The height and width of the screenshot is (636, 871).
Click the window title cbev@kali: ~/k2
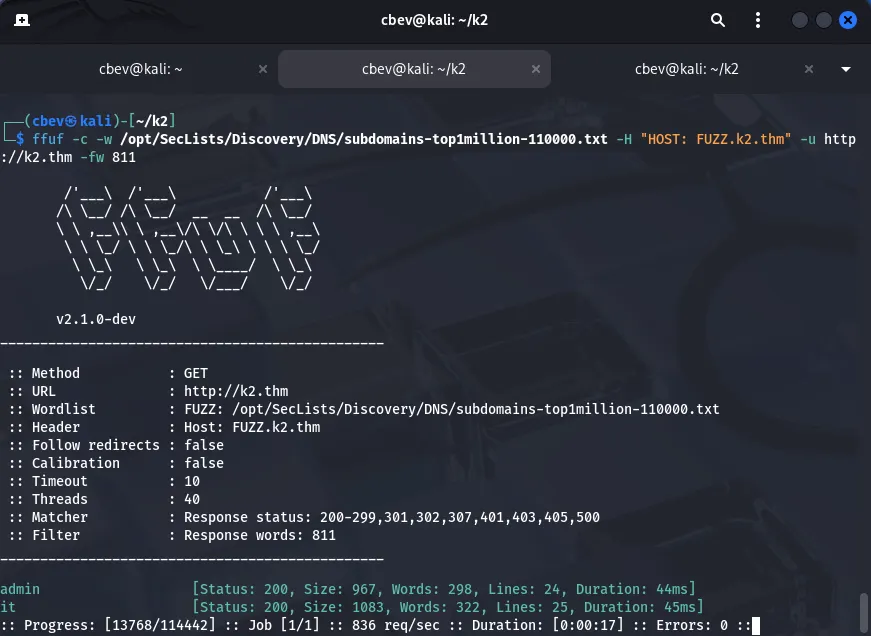click(437, 20)
